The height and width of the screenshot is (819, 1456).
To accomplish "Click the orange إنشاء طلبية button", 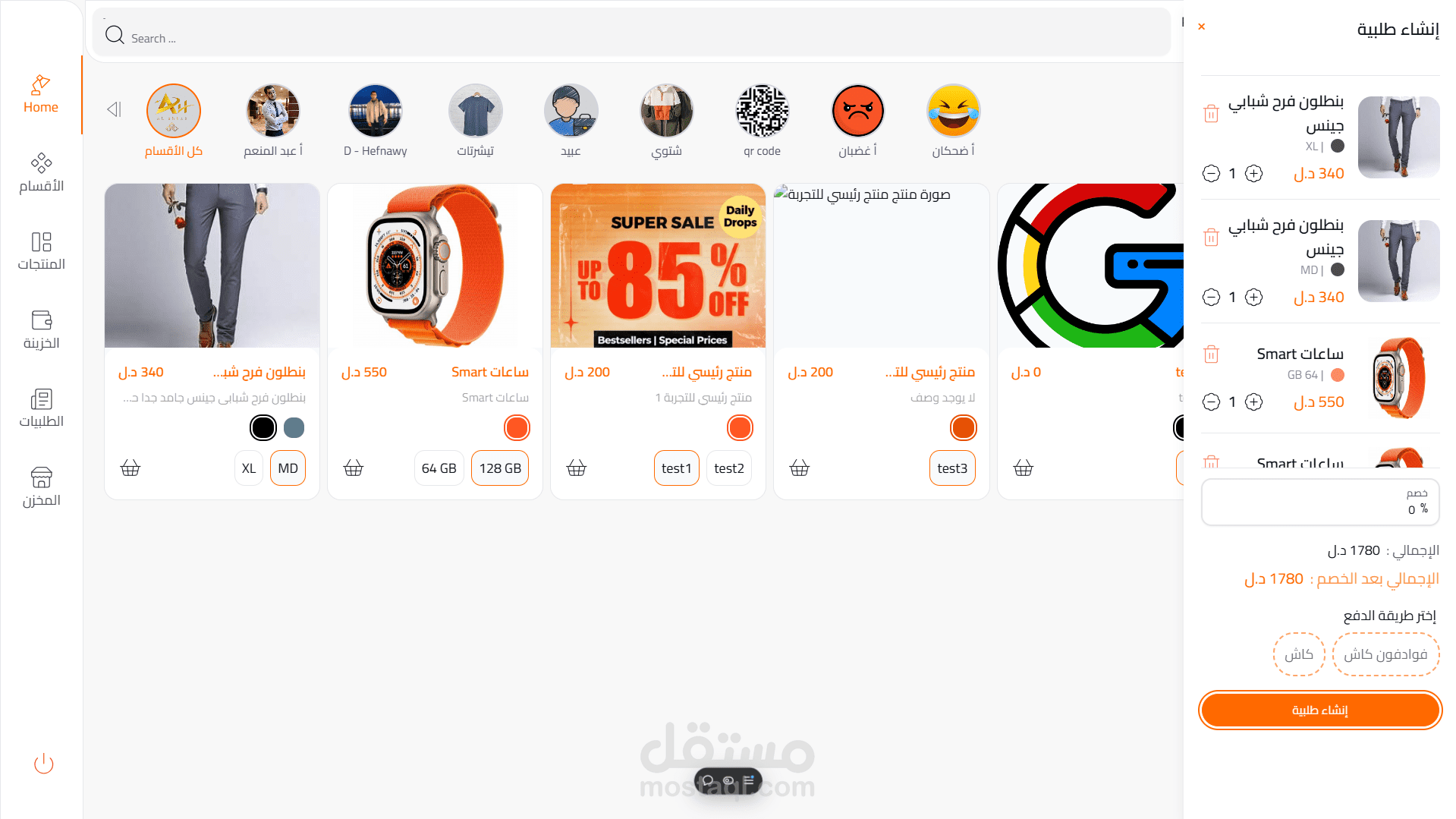I will coord(1320,710).
